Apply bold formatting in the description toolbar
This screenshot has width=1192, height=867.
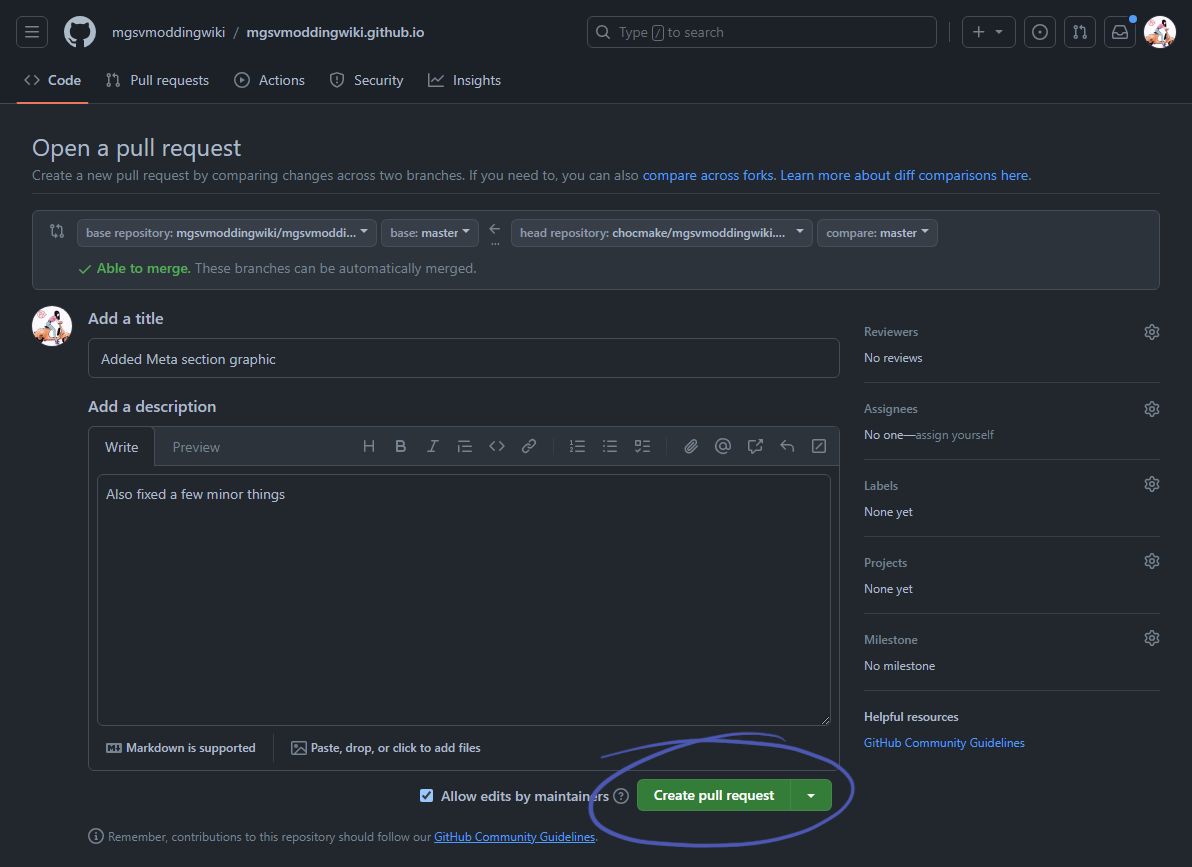click(x=400, y=446)
